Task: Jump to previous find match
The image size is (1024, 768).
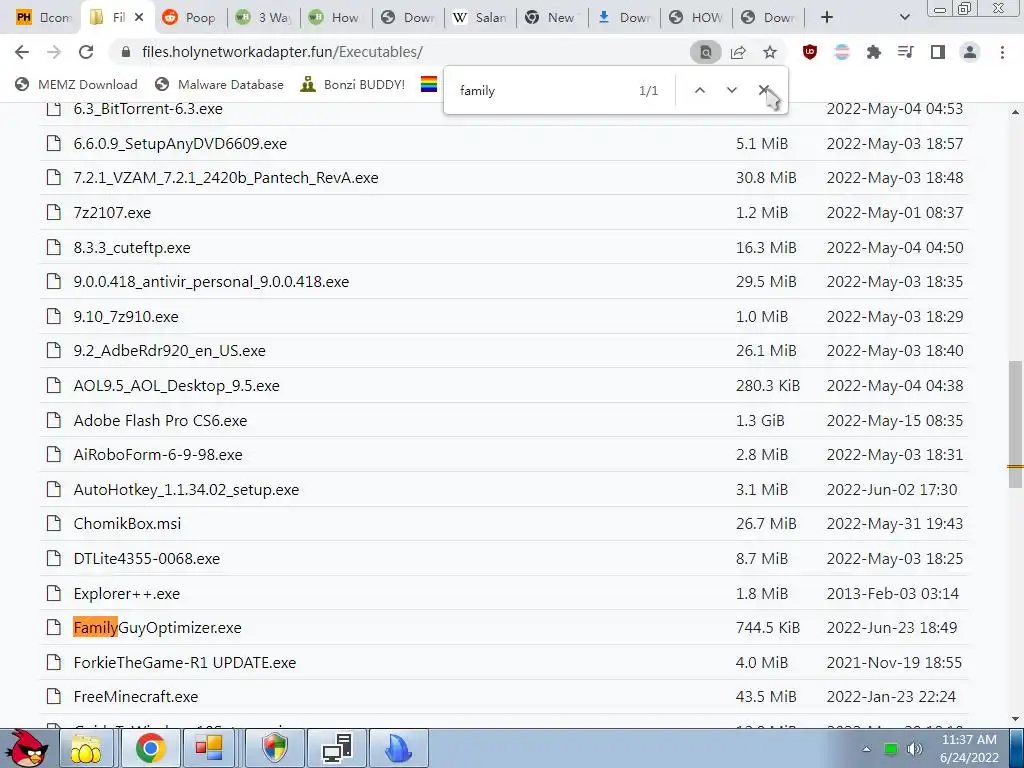Action: pos(699,90)
